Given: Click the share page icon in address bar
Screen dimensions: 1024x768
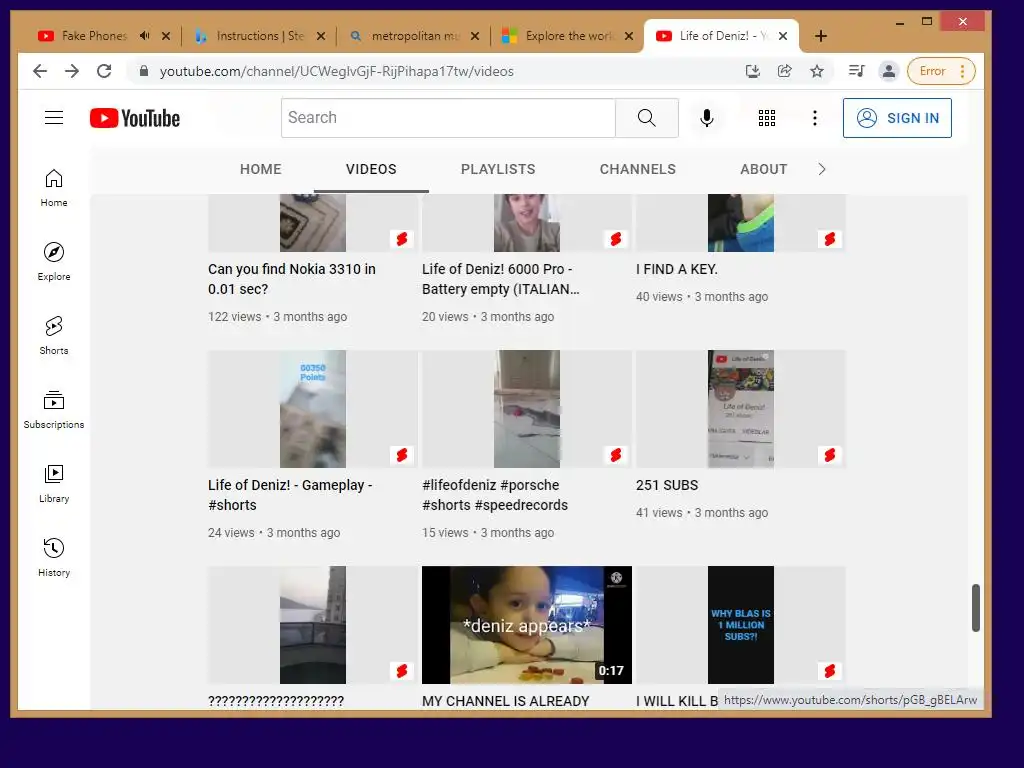Looking at the screenshot, I should pos(784,71).
